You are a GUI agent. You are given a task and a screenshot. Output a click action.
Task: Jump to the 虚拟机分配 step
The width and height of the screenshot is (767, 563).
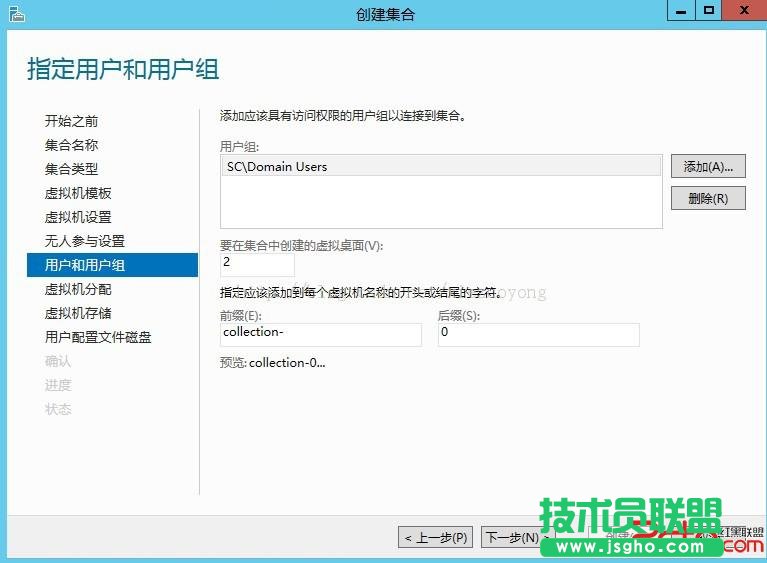click(x=78, y=289)
